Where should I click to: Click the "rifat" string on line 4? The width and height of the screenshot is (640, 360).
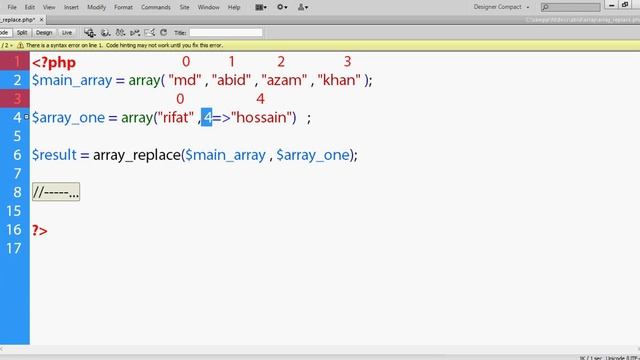(176, 118)
